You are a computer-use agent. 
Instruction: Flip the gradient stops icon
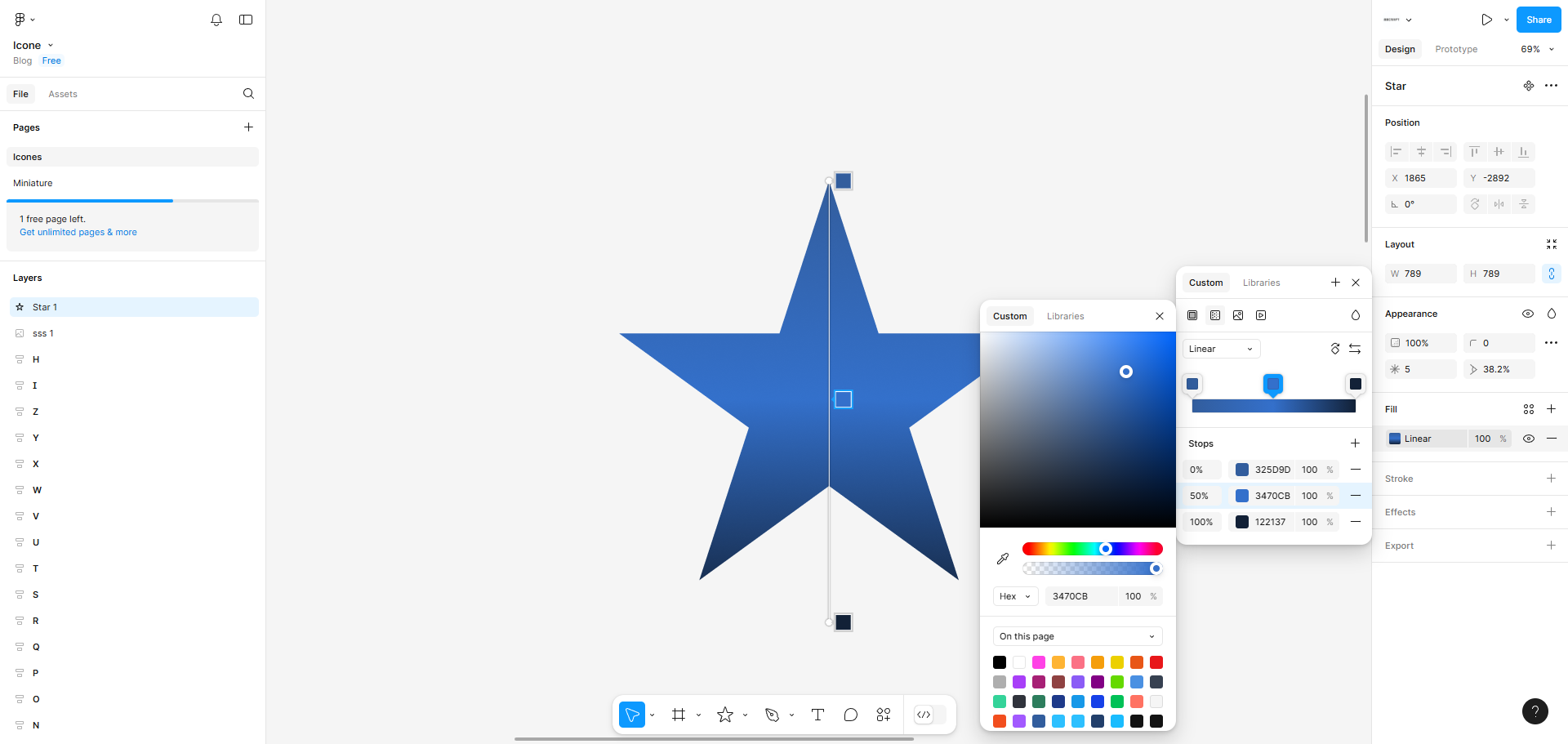1355,349
